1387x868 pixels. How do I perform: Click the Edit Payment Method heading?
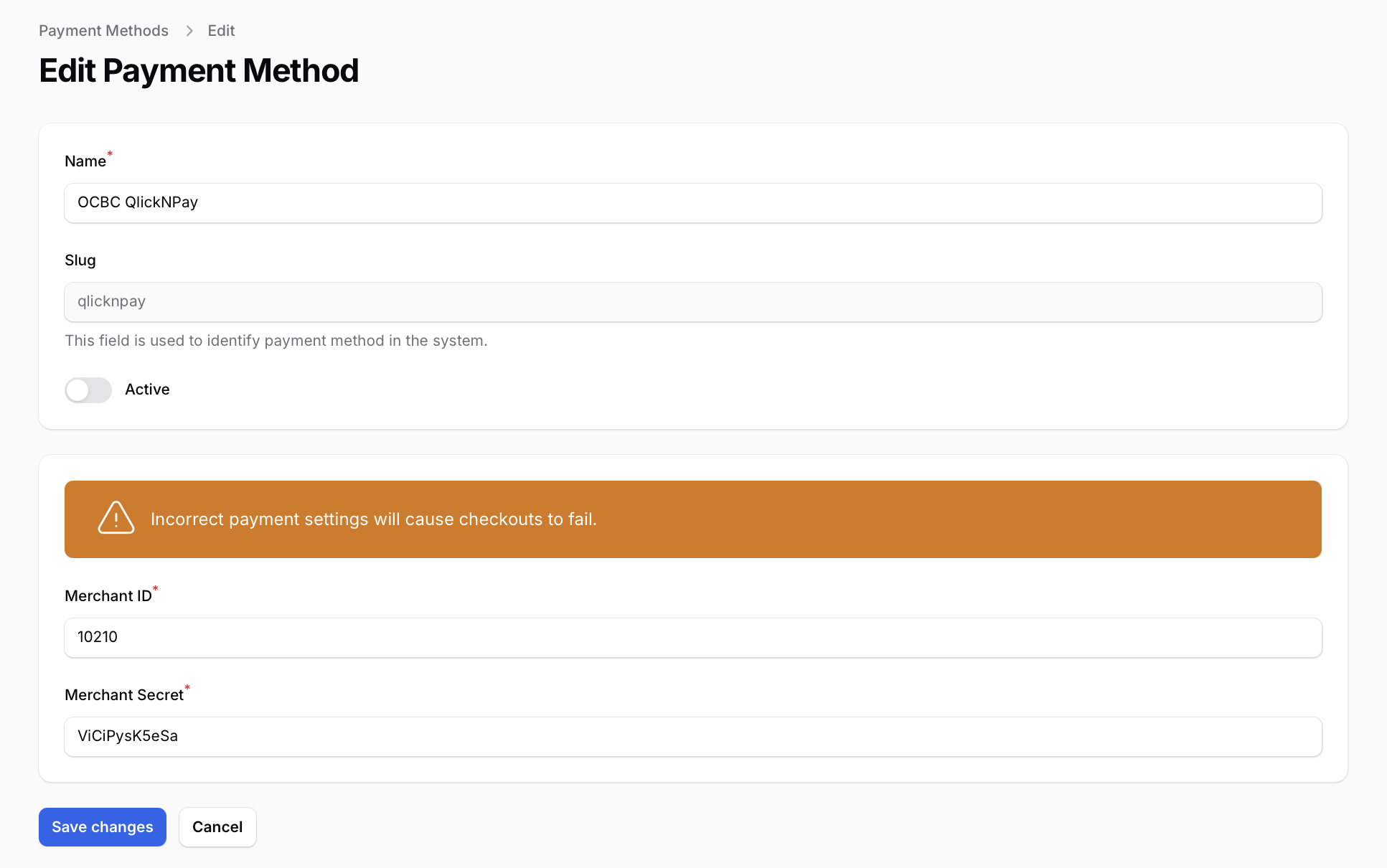pyautogui.click(x=199, y=71)
